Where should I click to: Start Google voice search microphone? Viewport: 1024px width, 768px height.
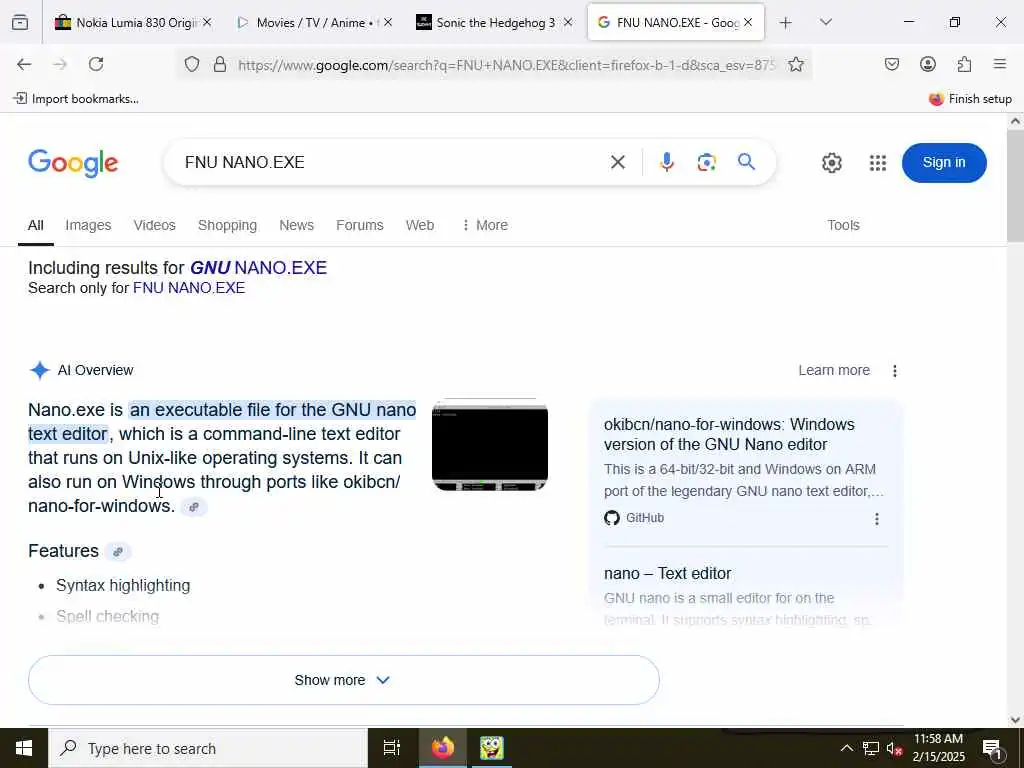pos(667,162)
